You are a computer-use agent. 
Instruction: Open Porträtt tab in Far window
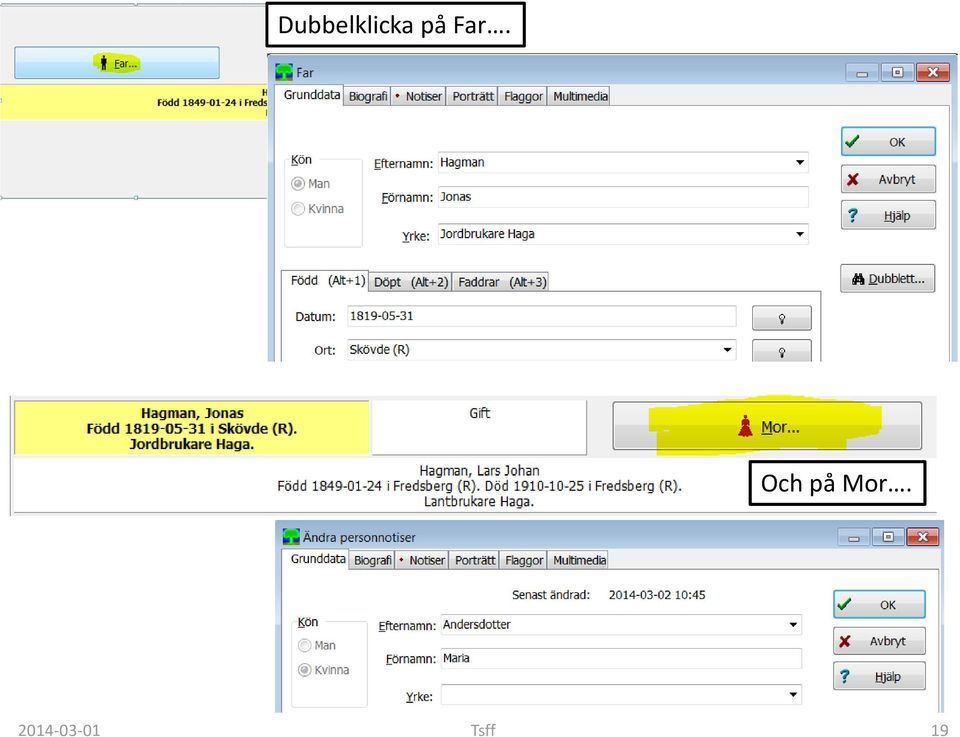tap(473, 96)
